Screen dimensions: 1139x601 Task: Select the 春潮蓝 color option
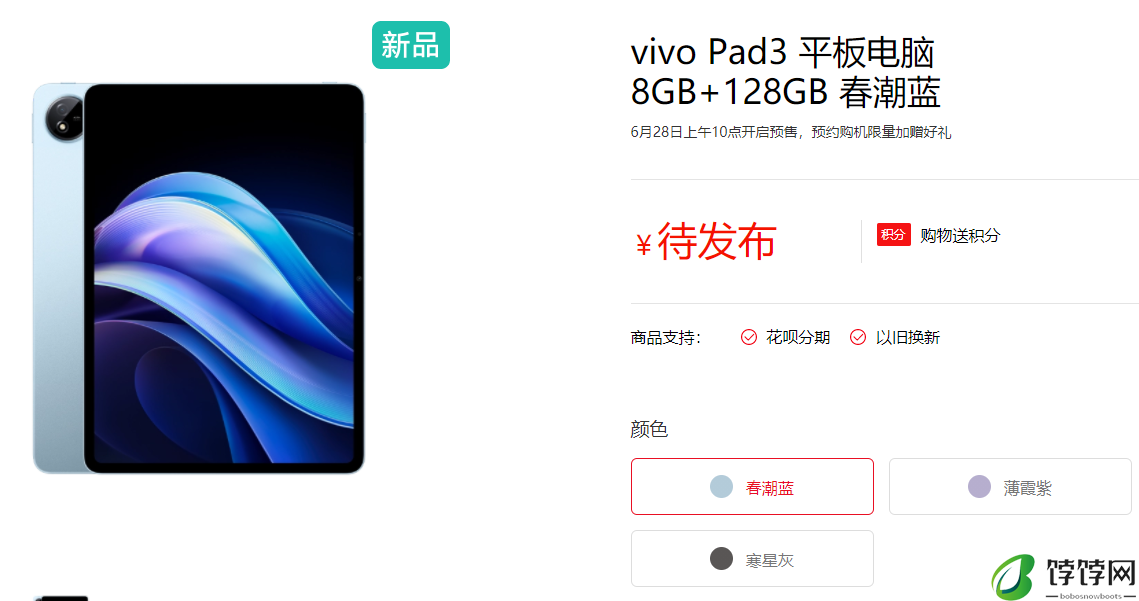752,486
